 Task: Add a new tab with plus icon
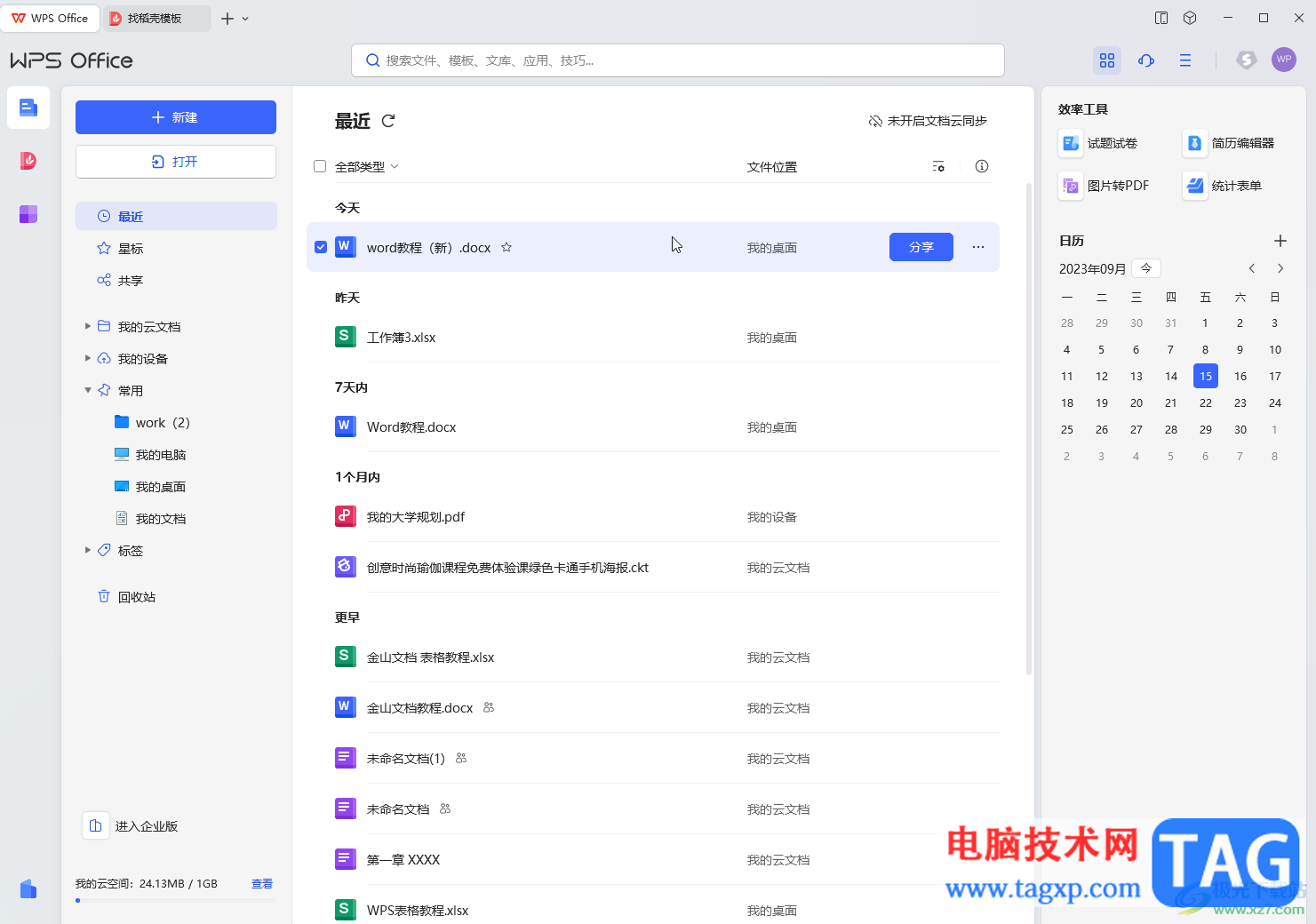click(227, 19)
